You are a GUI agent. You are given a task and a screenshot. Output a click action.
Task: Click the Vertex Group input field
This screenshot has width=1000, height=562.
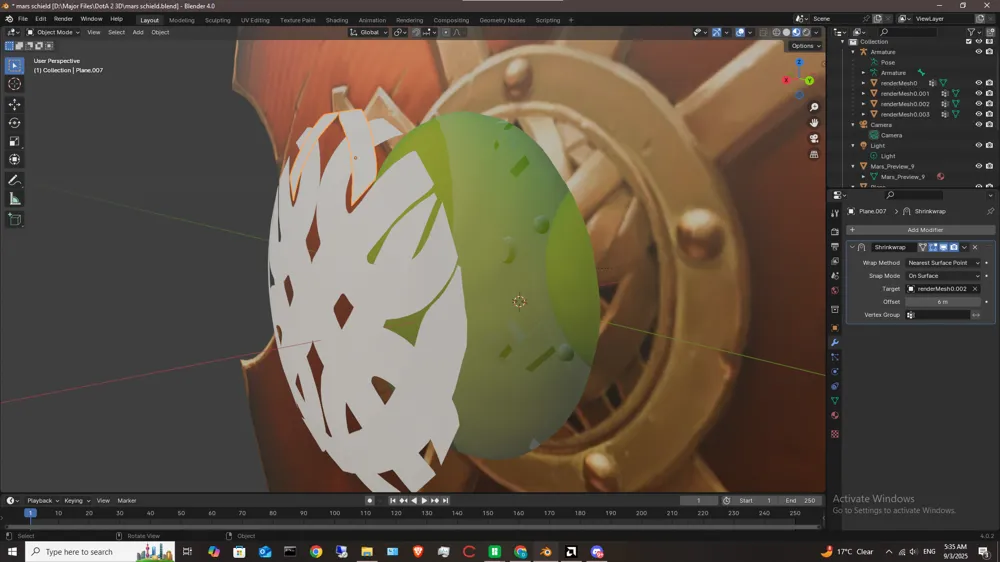938,315
